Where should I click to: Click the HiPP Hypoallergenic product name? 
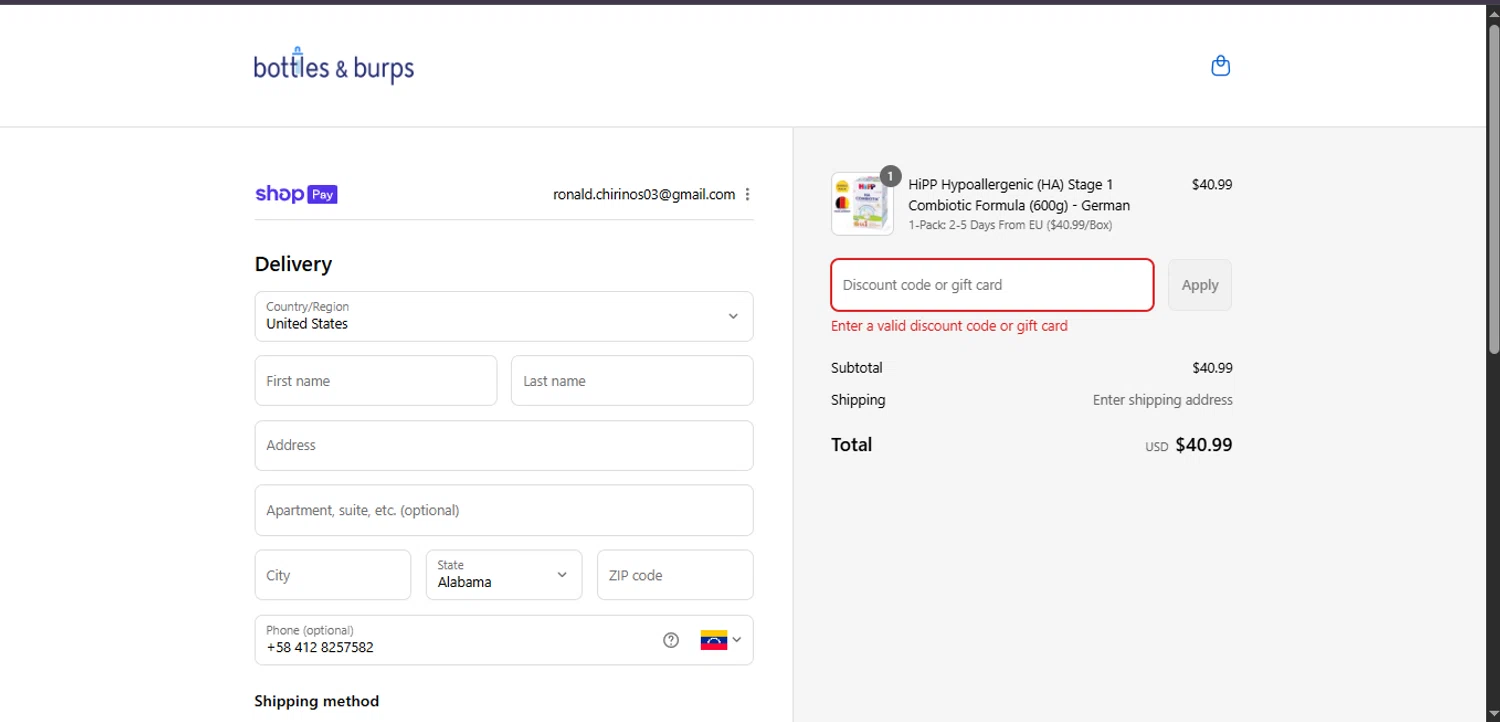(1019, 195)
